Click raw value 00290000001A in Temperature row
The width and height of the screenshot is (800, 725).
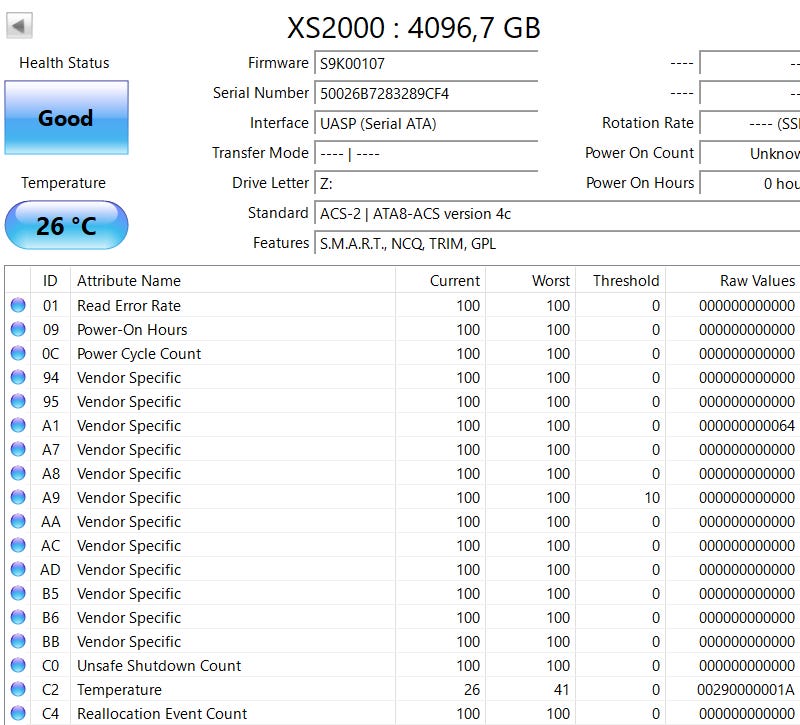point(745,689)
